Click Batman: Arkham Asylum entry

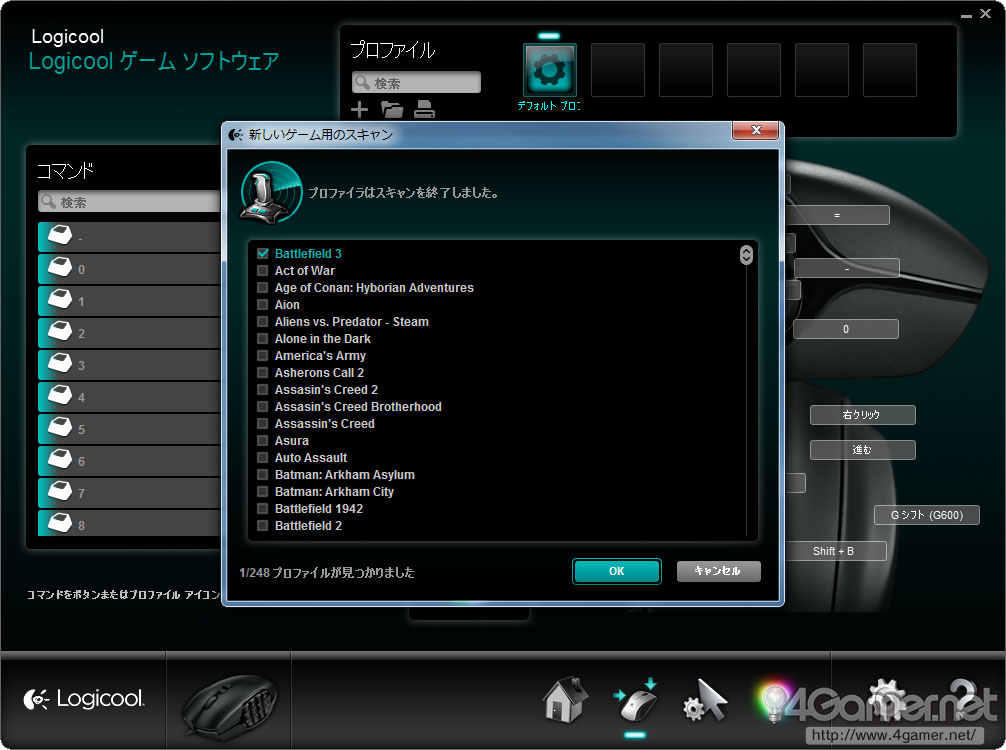click(345, 475)
